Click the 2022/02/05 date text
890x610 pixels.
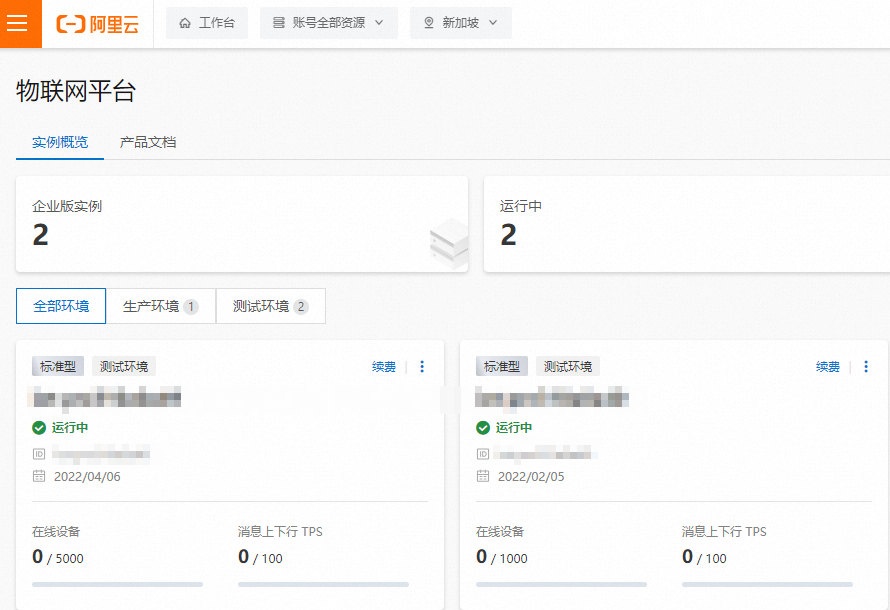coord(531,477)
